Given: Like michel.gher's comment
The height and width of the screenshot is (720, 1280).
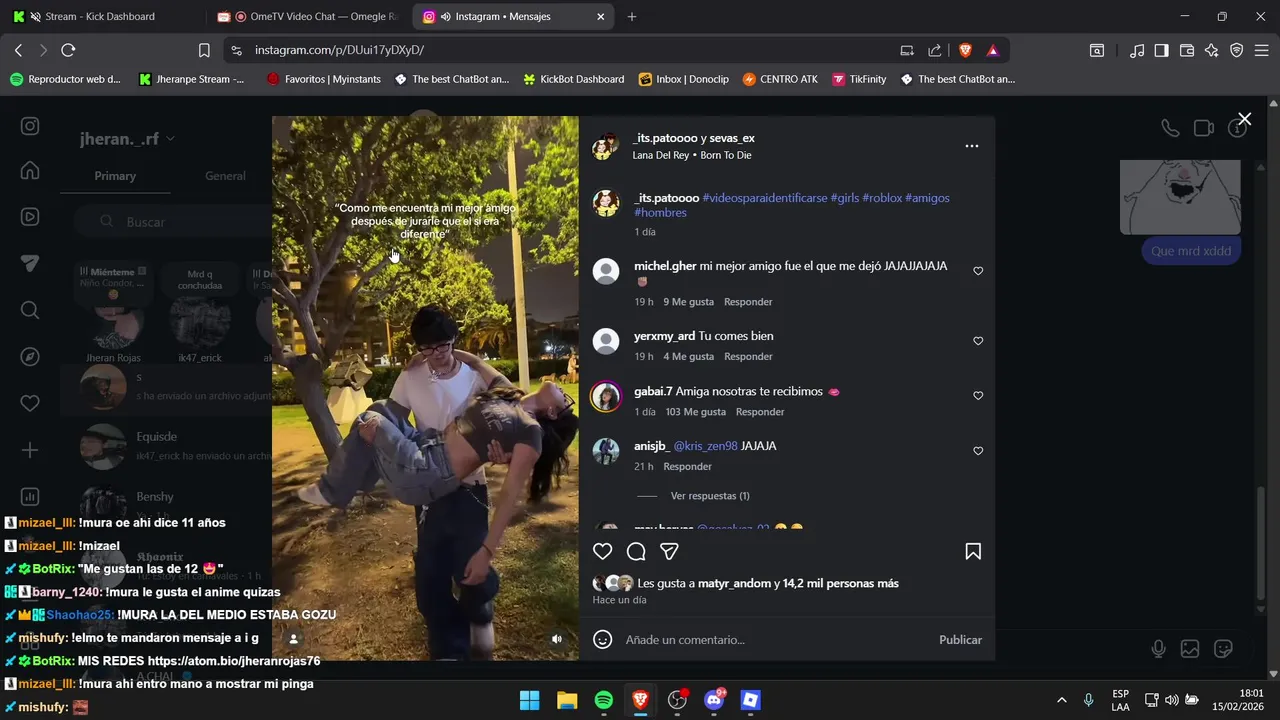Looking at the screenshot, I should (x=978, y=271).
